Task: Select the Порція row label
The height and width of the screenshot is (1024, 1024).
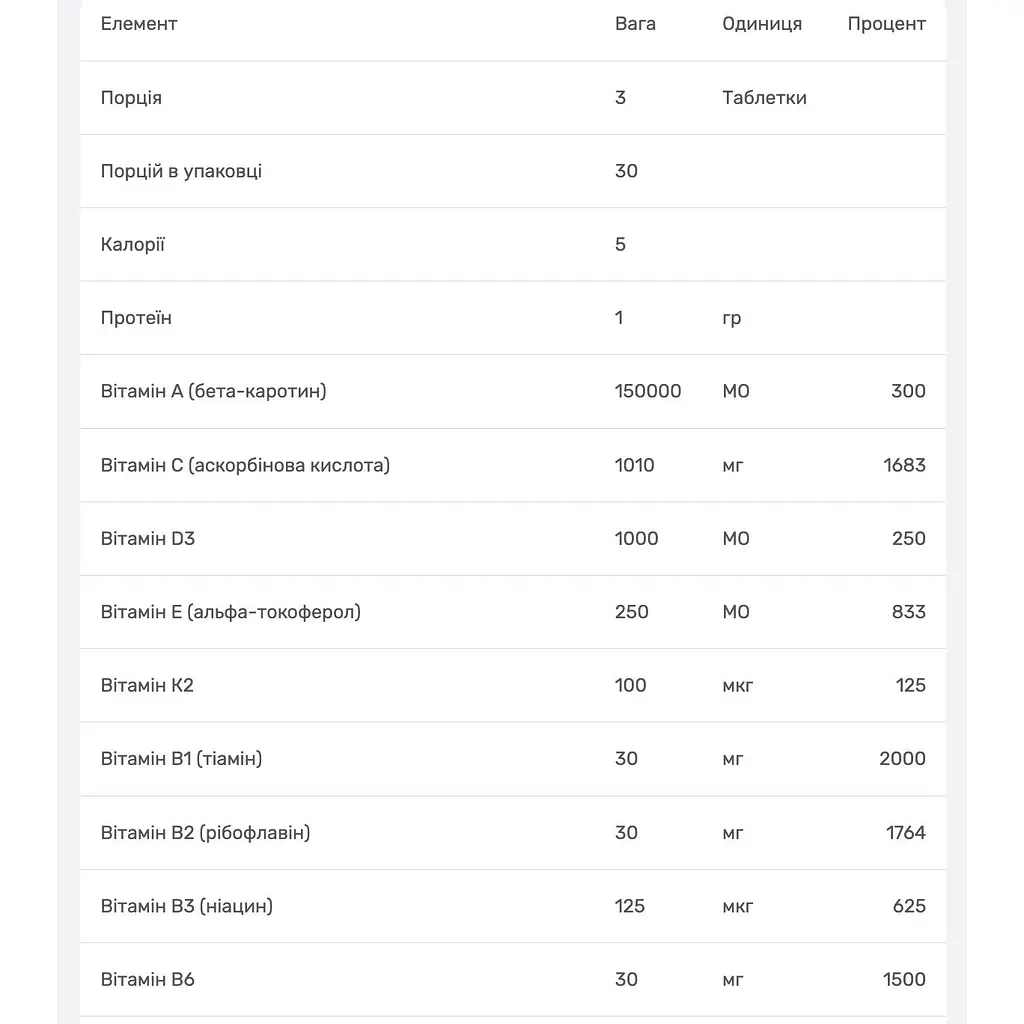Action: coord(131,98)
